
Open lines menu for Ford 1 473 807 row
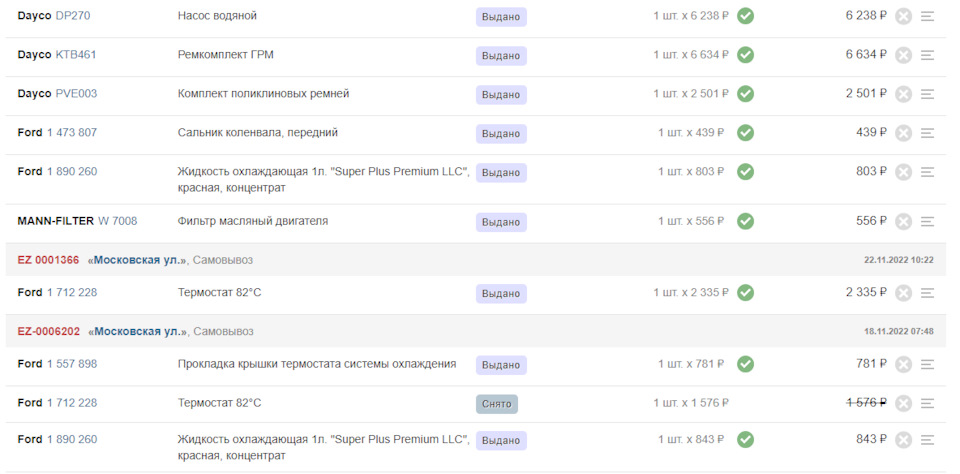point(928,133)
